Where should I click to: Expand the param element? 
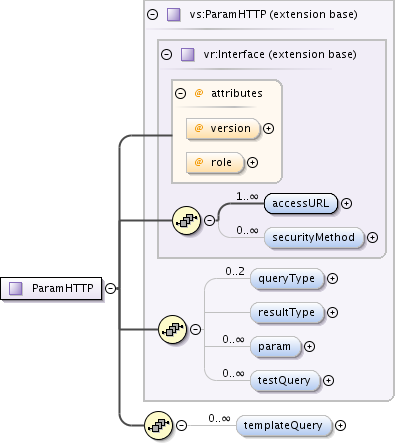click(x=309, y=347)
